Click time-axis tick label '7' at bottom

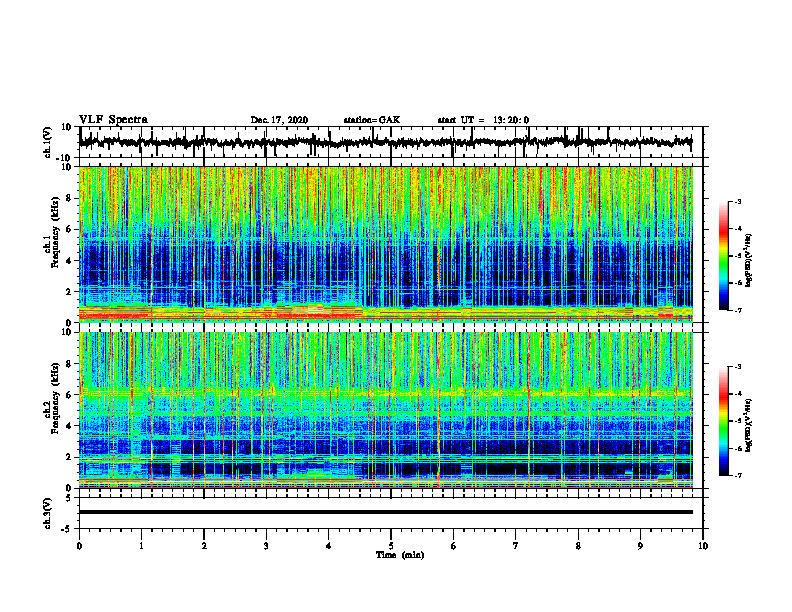point(516,546)
